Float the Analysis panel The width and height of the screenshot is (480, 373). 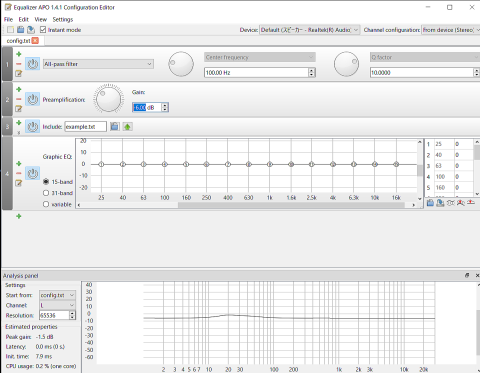467,275
